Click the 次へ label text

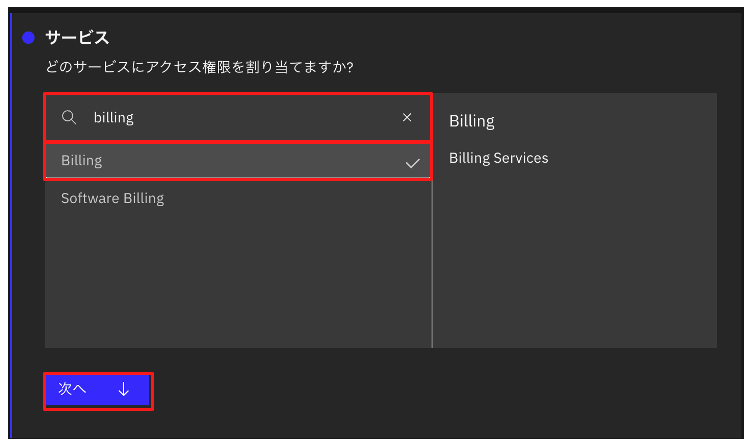[72, 390]
